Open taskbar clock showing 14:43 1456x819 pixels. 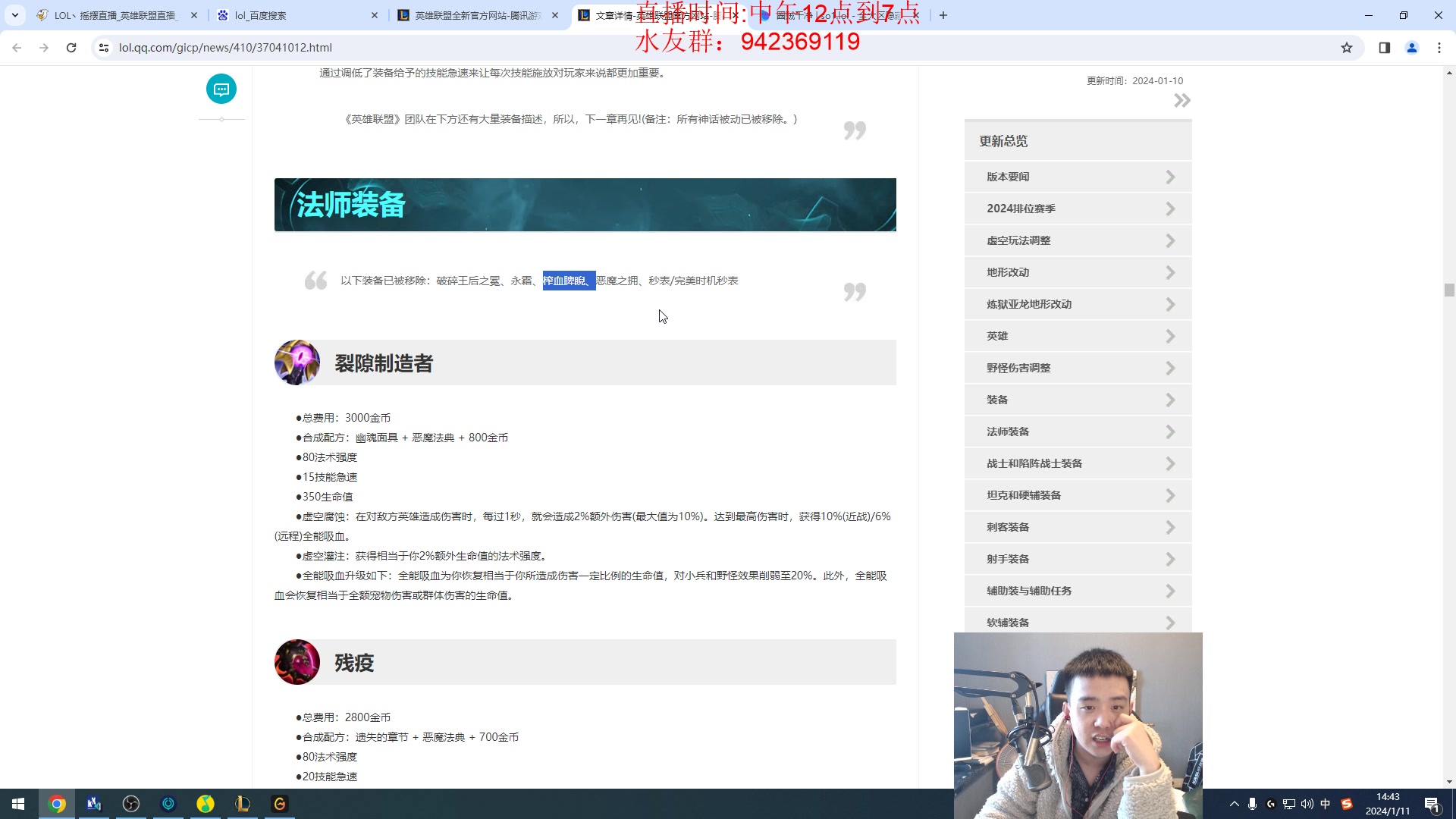tap(1388, 804)
